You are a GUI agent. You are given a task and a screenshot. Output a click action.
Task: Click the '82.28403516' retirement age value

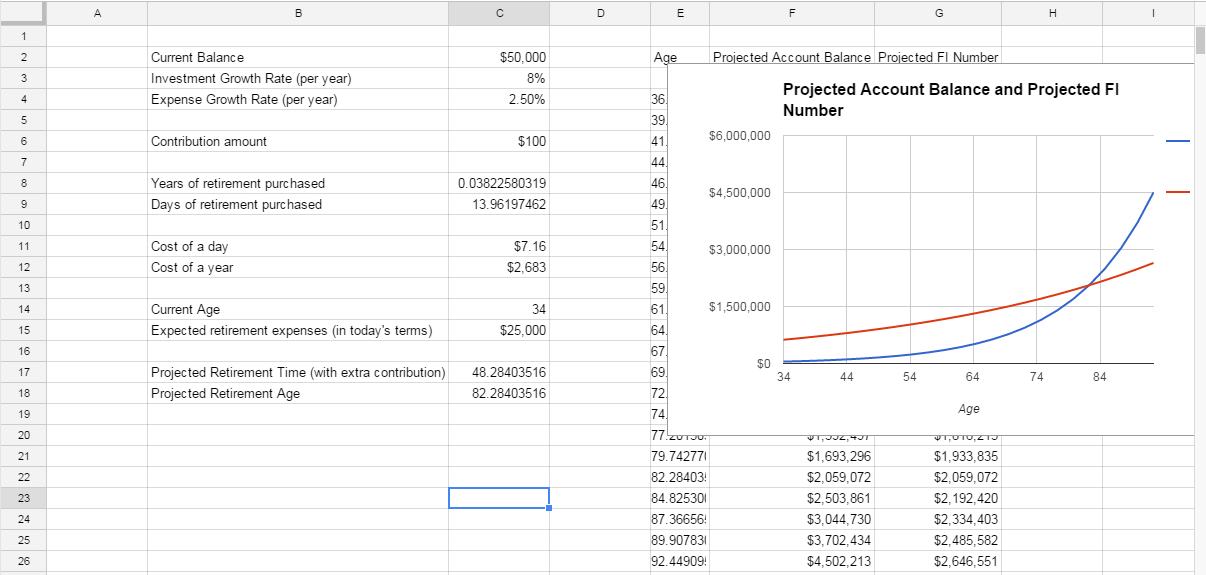[499, 393]
